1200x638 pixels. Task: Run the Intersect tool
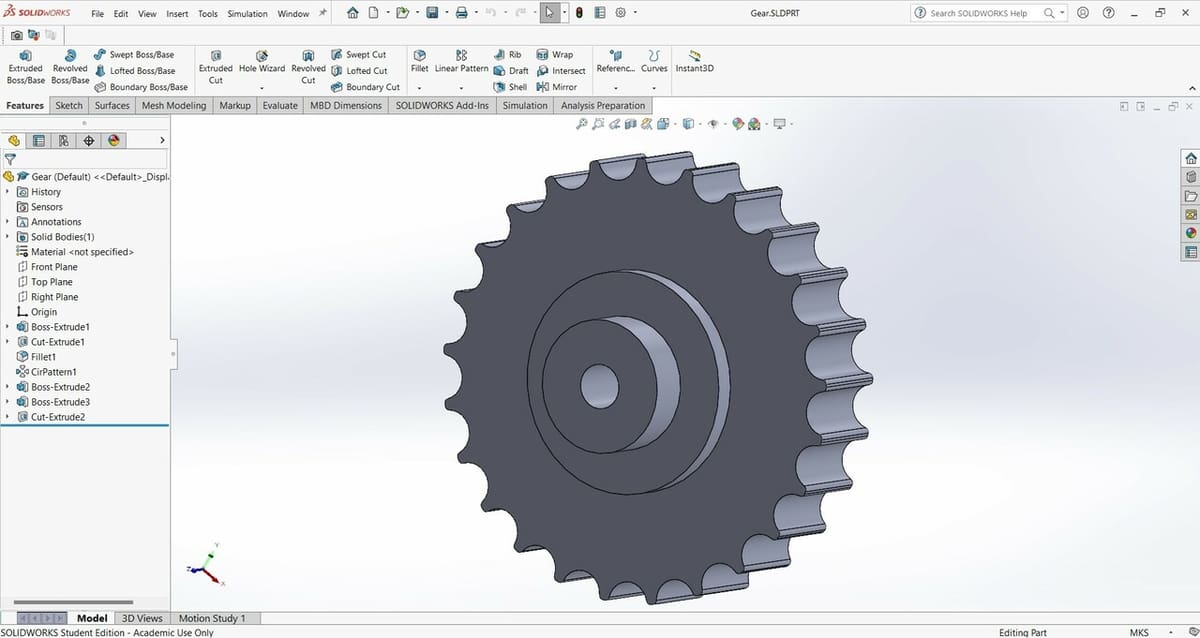(x=561, y=71)
